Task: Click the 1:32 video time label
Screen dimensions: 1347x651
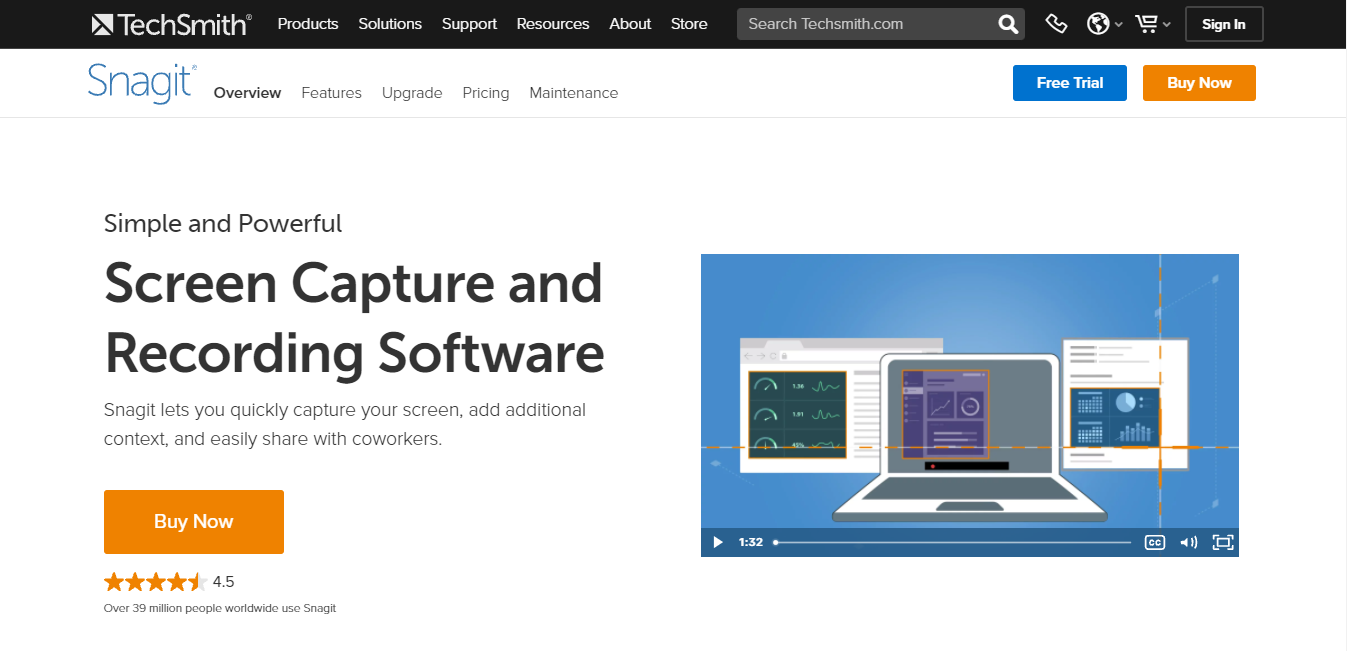Action: click(x=751, y=542)
